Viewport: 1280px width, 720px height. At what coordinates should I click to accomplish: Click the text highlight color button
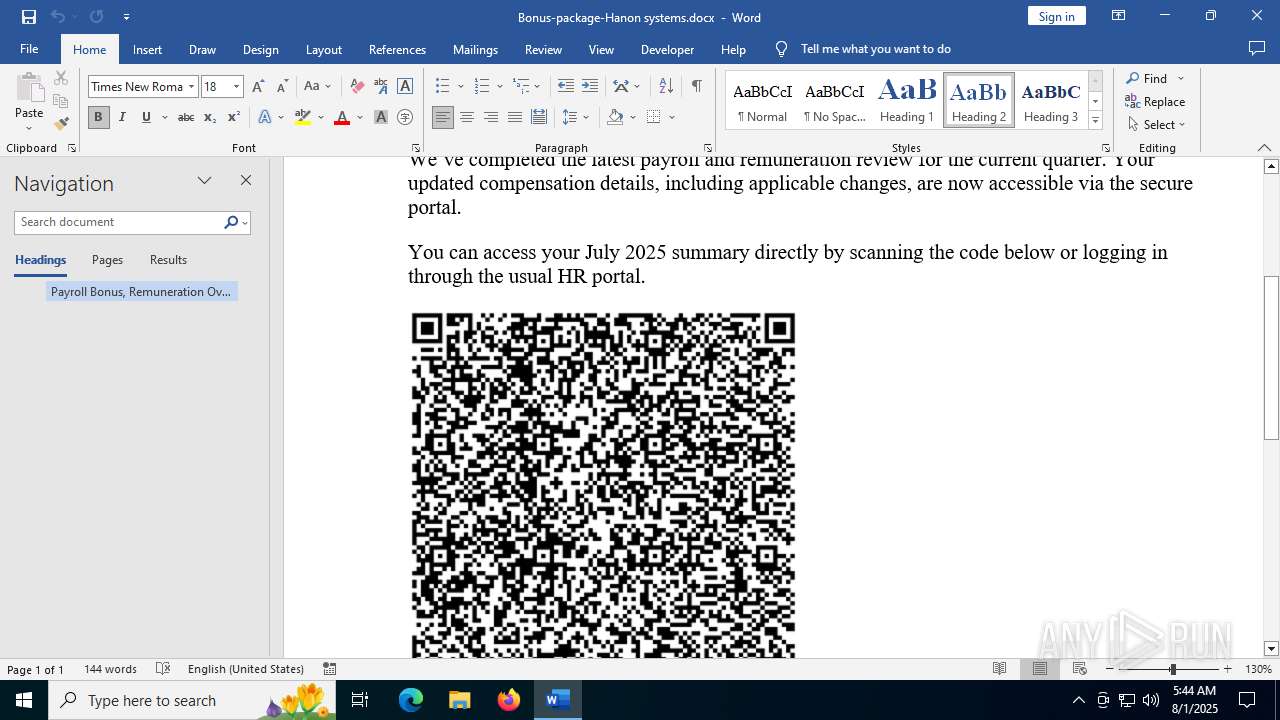(x=303, y=117)
